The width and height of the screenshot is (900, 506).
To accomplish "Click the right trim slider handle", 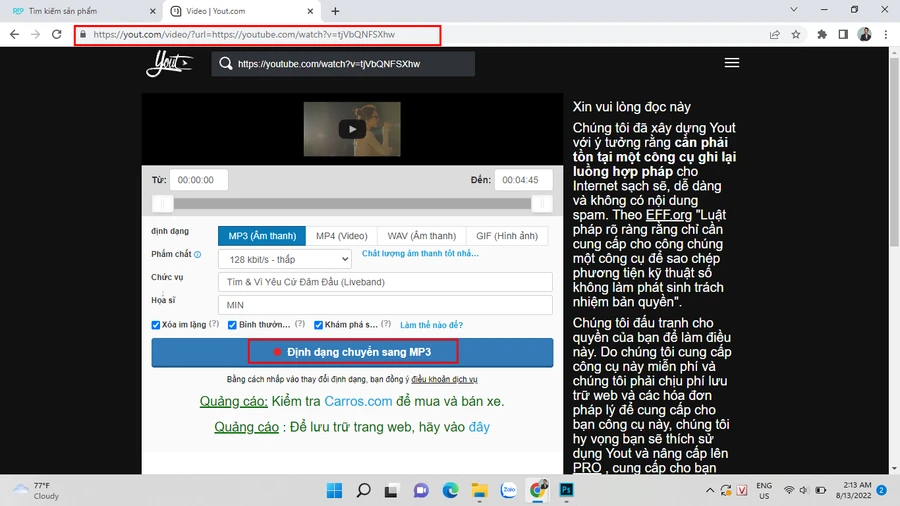I will click(542, 204).
